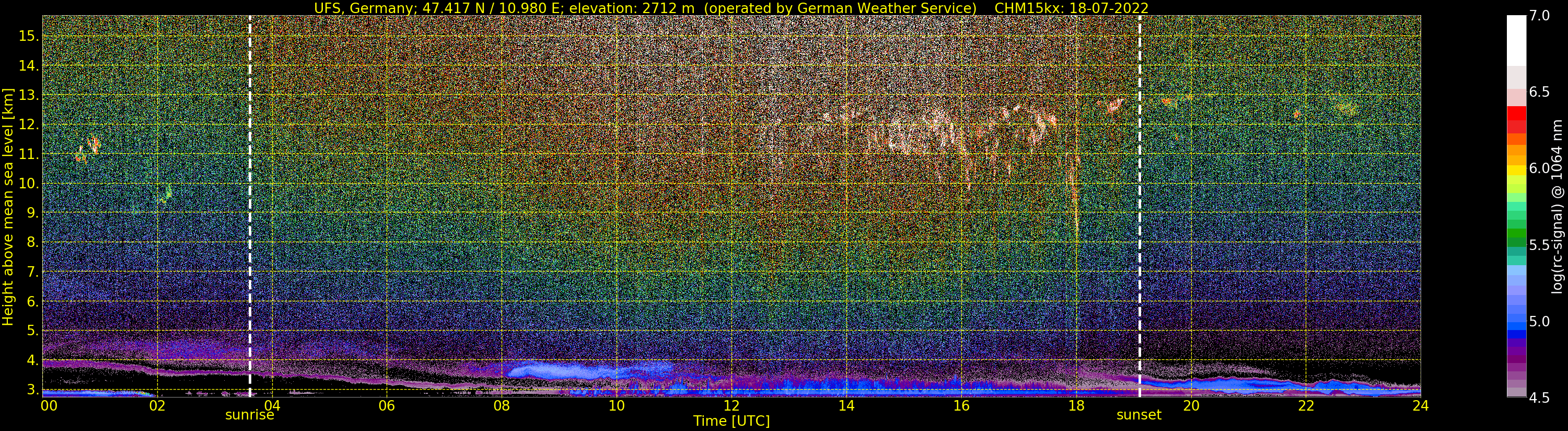Click the dashed sunset marker line

tap(1140, 206)
